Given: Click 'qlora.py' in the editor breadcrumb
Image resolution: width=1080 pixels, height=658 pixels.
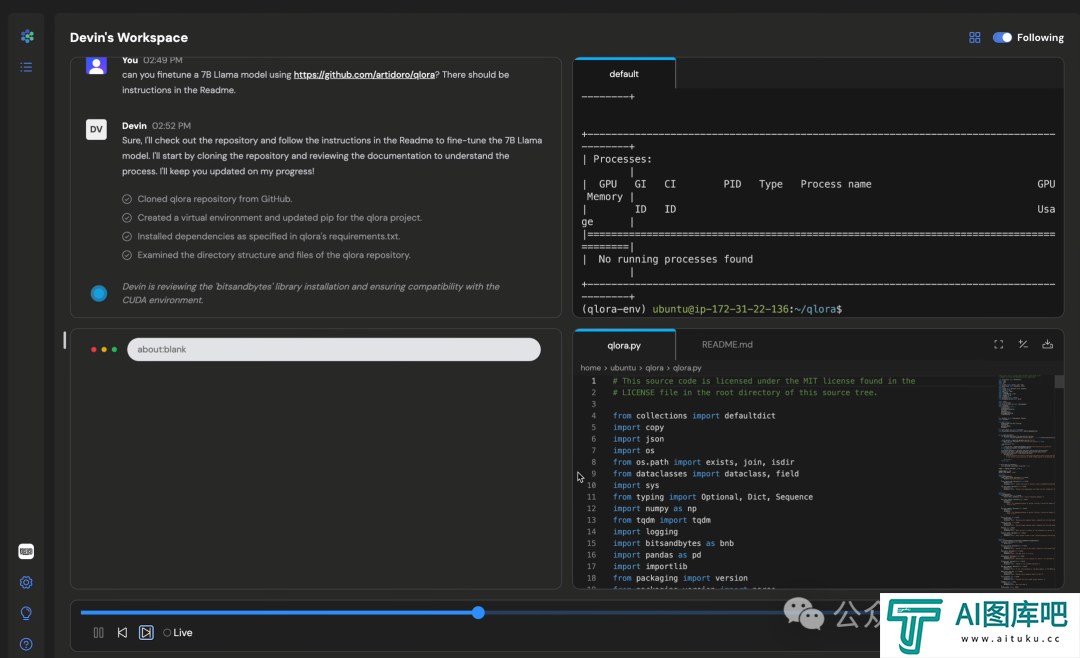Looking at the screenshot, I should click(x=687, y=368).
